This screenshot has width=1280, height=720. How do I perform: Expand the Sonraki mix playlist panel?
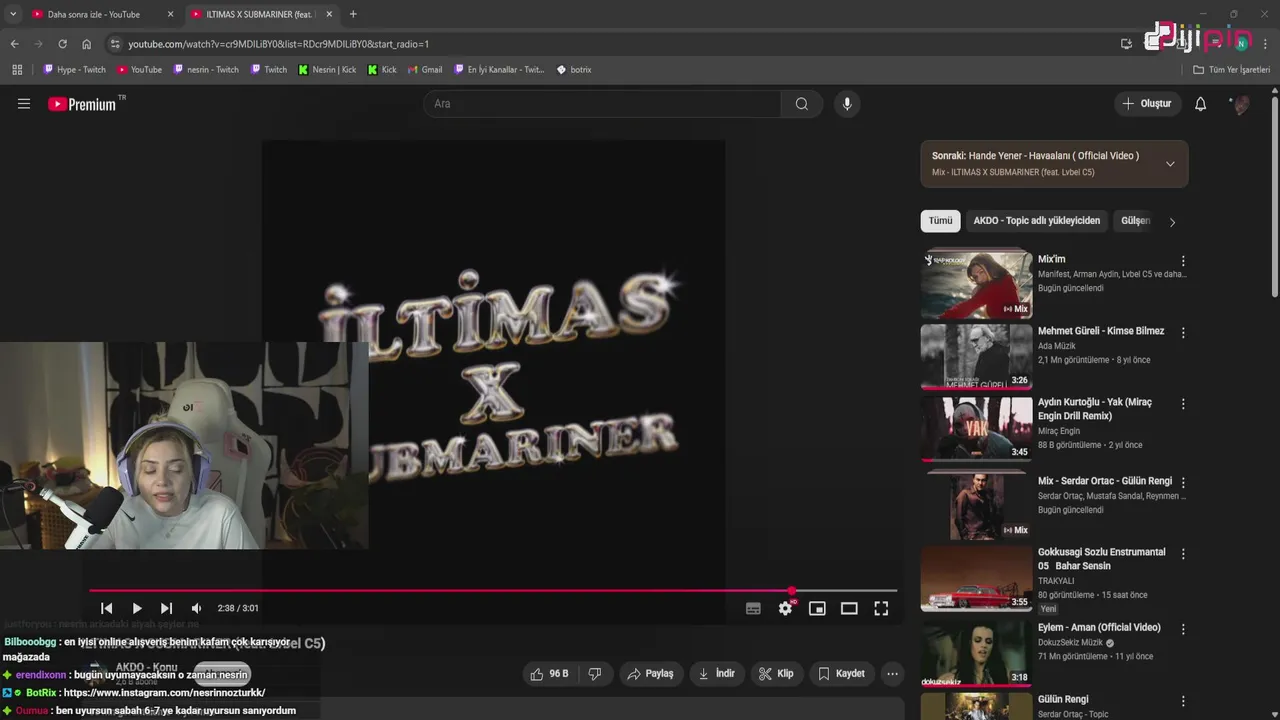pyautogui.click(x=1170, y=164)
